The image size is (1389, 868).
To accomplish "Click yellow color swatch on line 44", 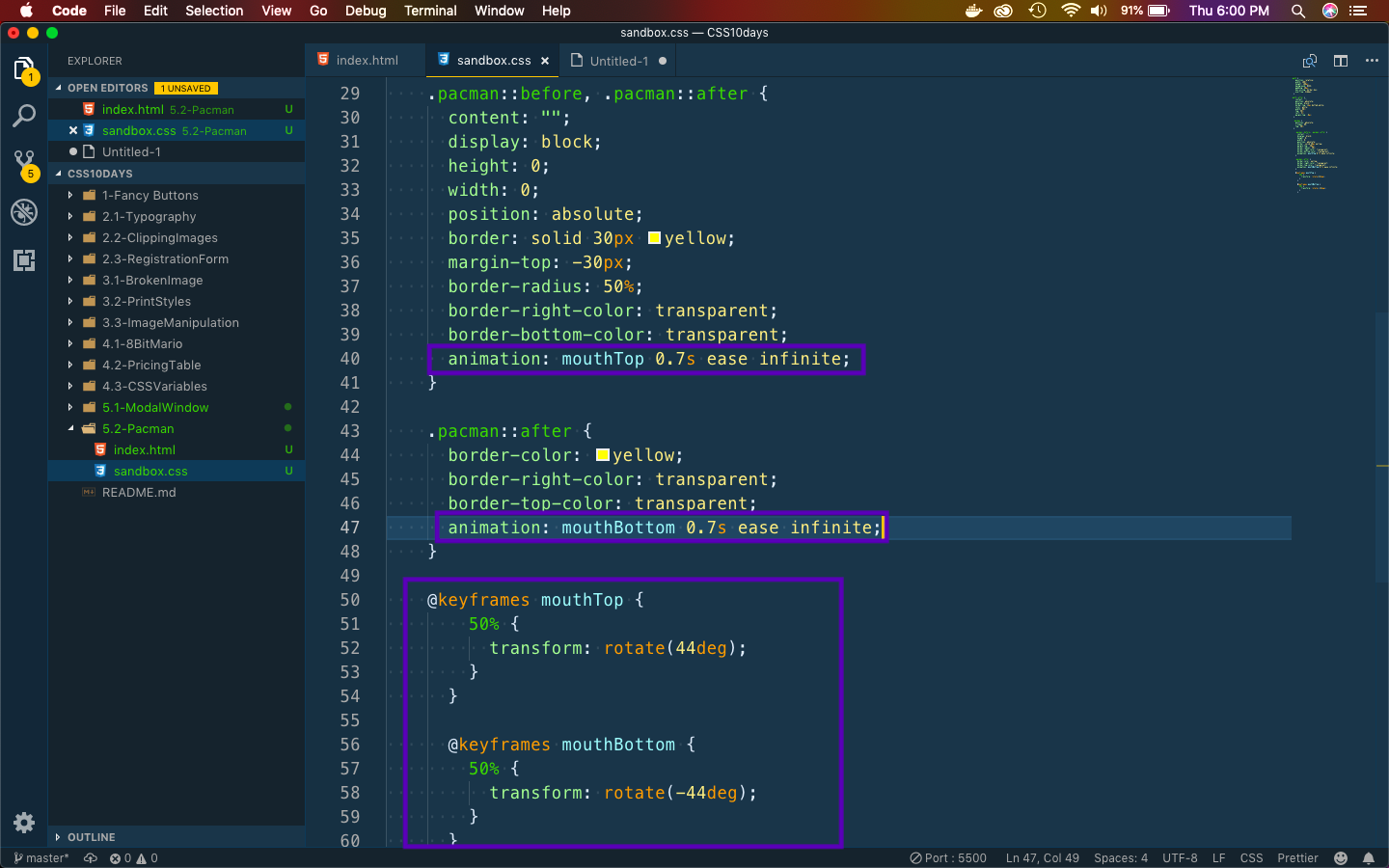I will click(603, 455).
